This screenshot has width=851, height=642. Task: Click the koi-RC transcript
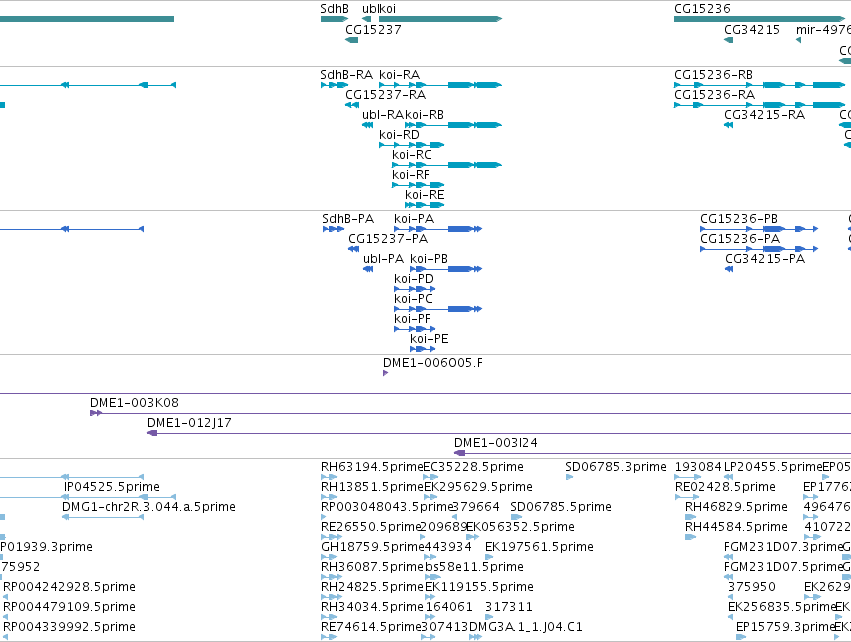click(x=447, y=165)
